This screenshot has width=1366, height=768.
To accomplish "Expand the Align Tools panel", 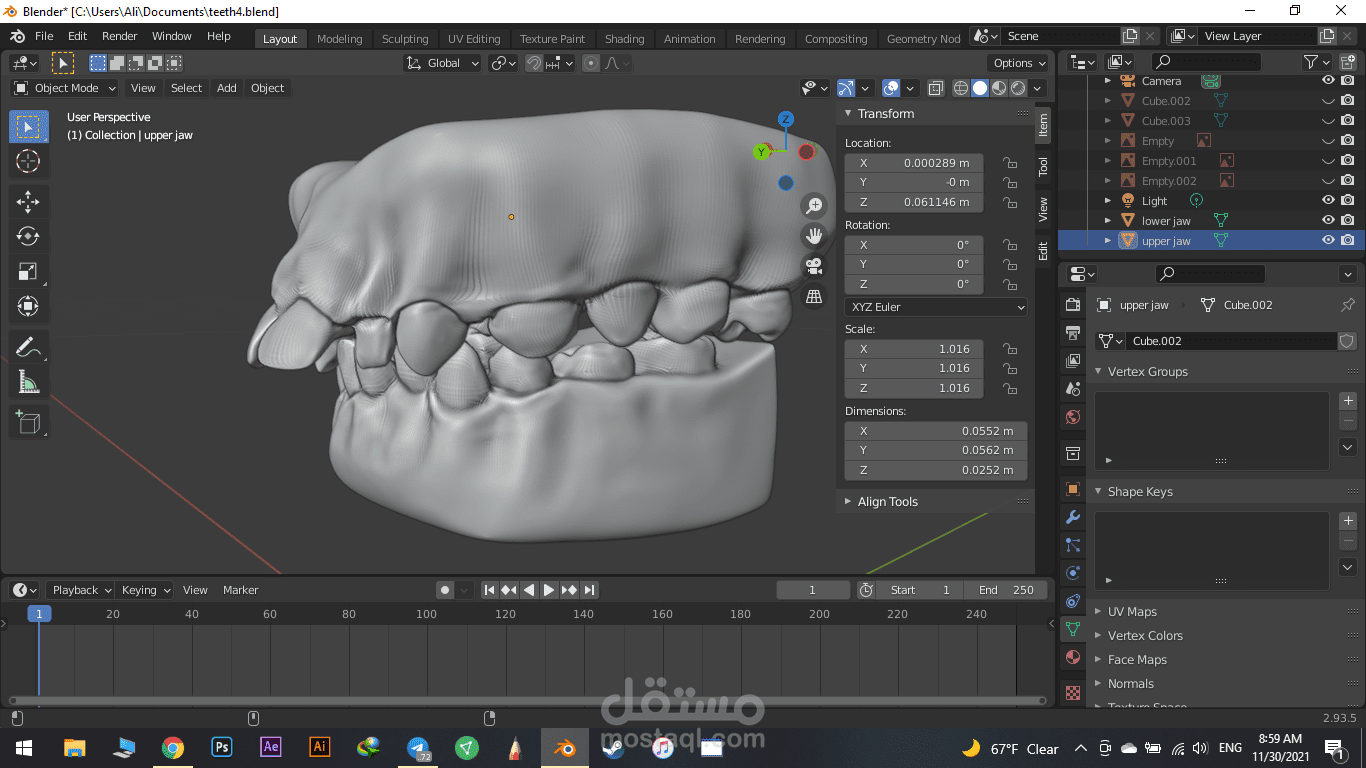I will (887, 502).
